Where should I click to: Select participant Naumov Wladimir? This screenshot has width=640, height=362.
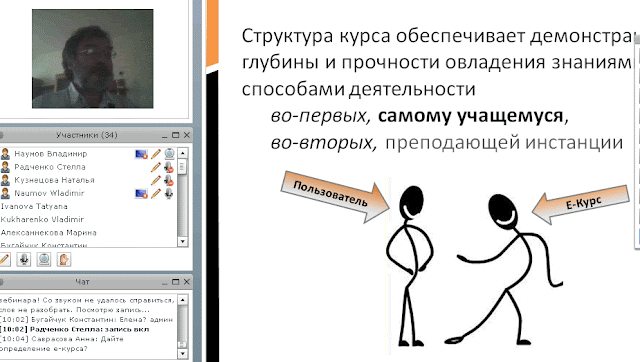pyautogui.click(x=49, y=193)
